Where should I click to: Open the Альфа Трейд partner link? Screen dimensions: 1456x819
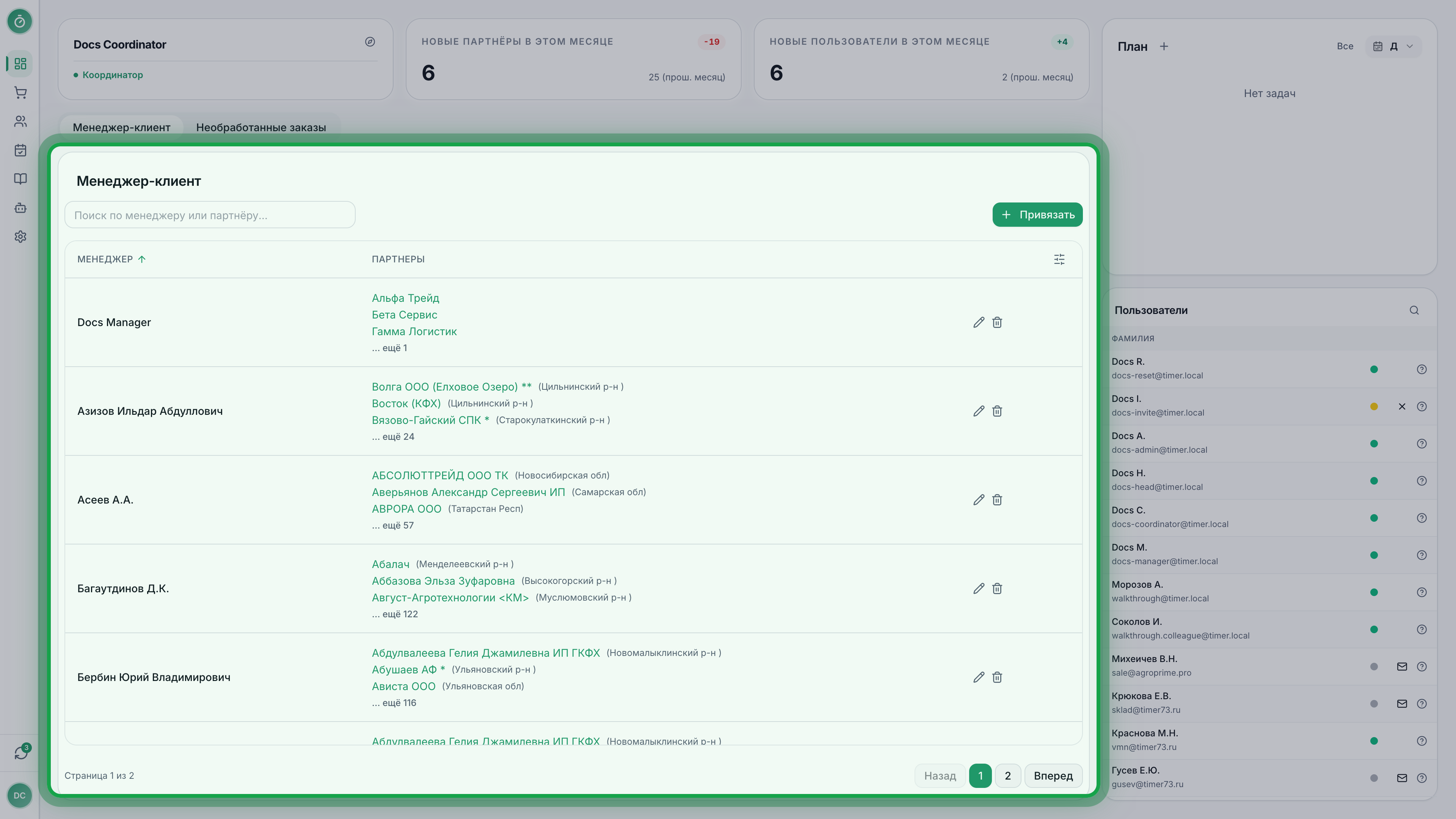tap(405, 298)
